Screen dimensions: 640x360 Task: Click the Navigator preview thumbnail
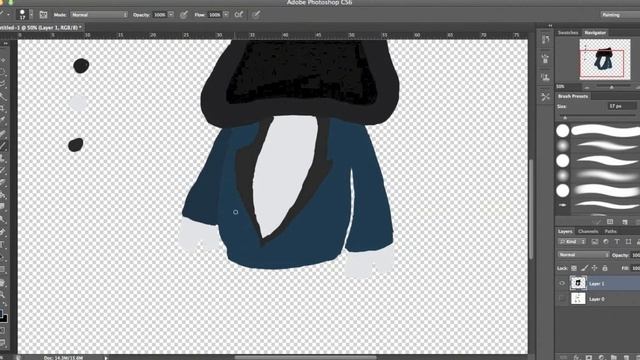coord(604,59)
